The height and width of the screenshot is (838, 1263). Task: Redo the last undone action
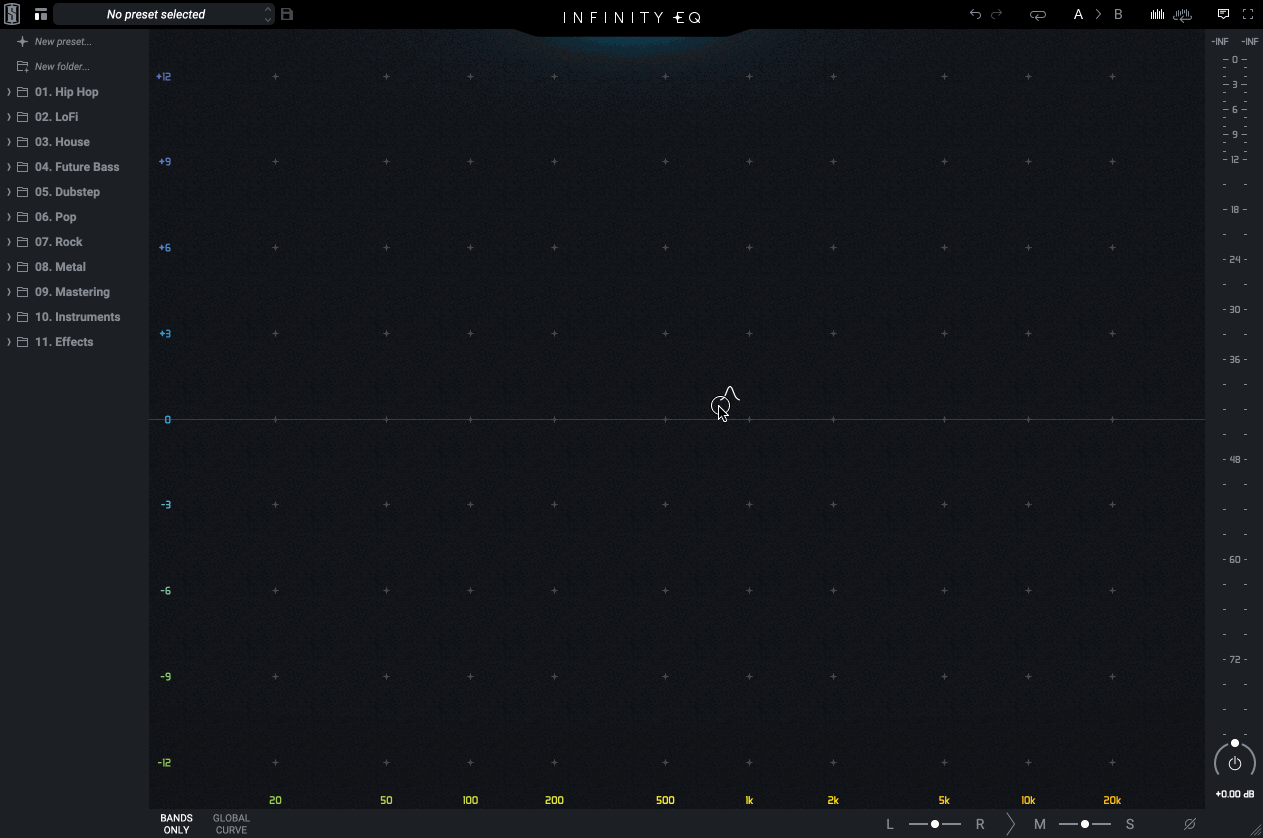click(996, 14)
